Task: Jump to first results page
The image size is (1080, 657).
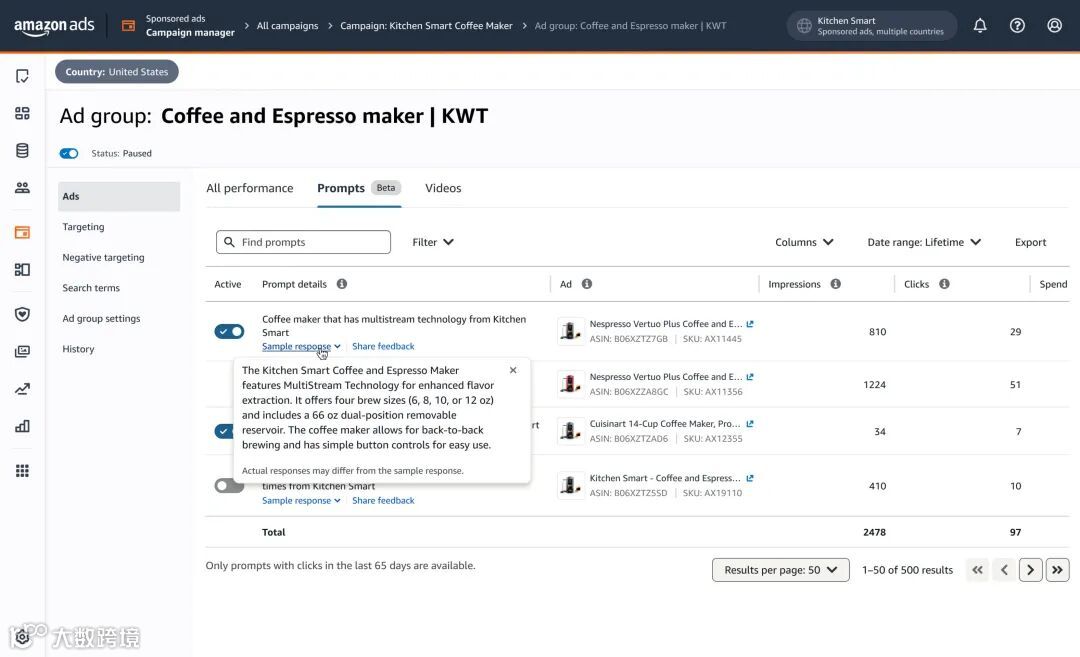Action: [x=977, y=570]
